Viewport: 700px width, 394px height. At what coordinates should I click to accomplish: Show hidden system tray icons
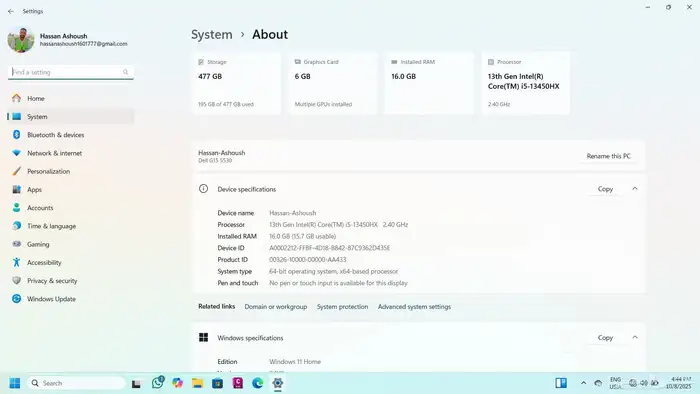[x=583, y=383]
